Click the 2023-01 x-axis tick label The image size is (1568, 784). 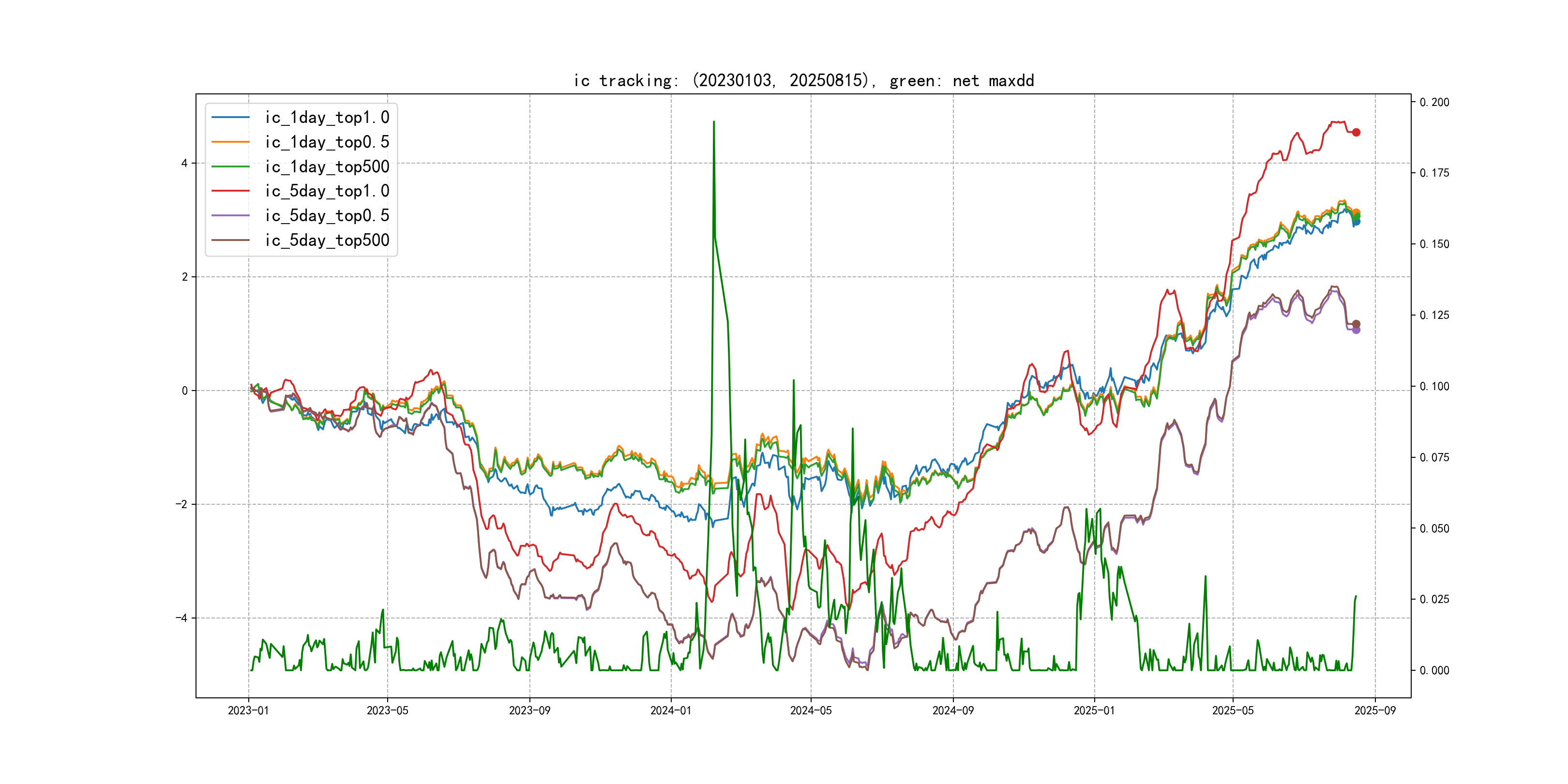248,710
